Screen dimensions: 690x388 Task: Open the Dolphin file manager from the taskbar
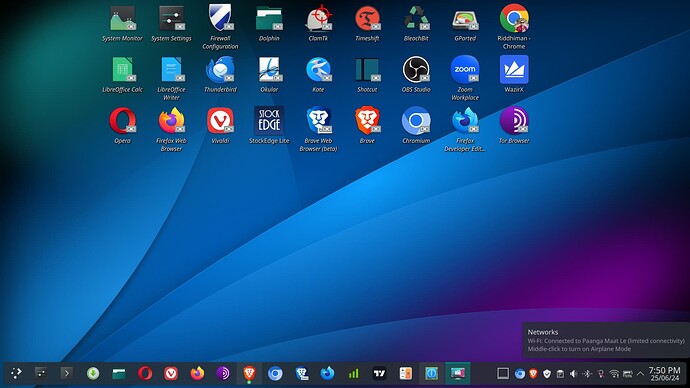click(x=119, y=373)
